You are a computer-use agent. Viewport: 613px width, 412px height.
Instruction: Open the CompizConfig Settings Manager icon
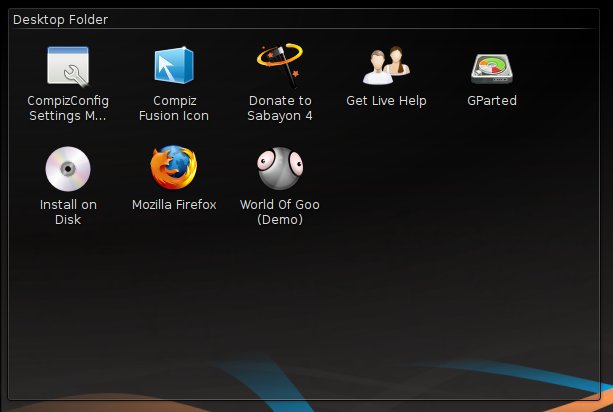68,66
